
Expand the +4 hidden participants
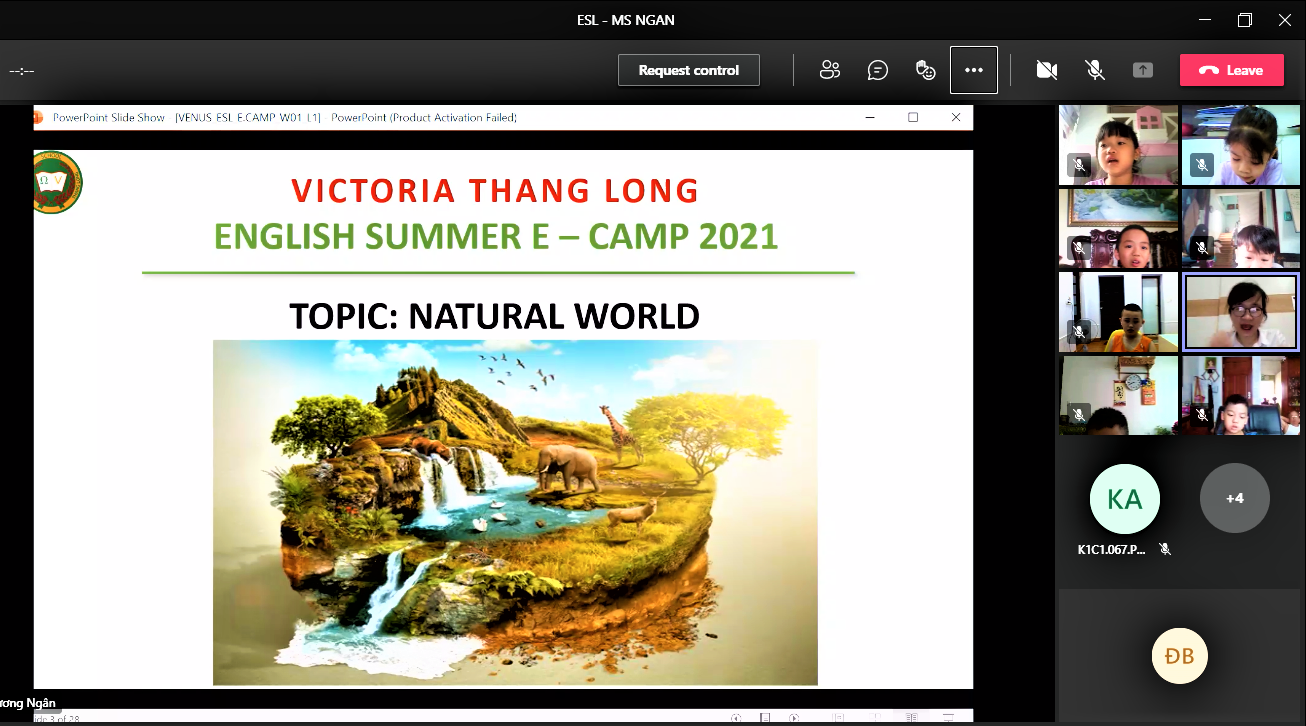pyautogui.click(x=1234, y=498)
